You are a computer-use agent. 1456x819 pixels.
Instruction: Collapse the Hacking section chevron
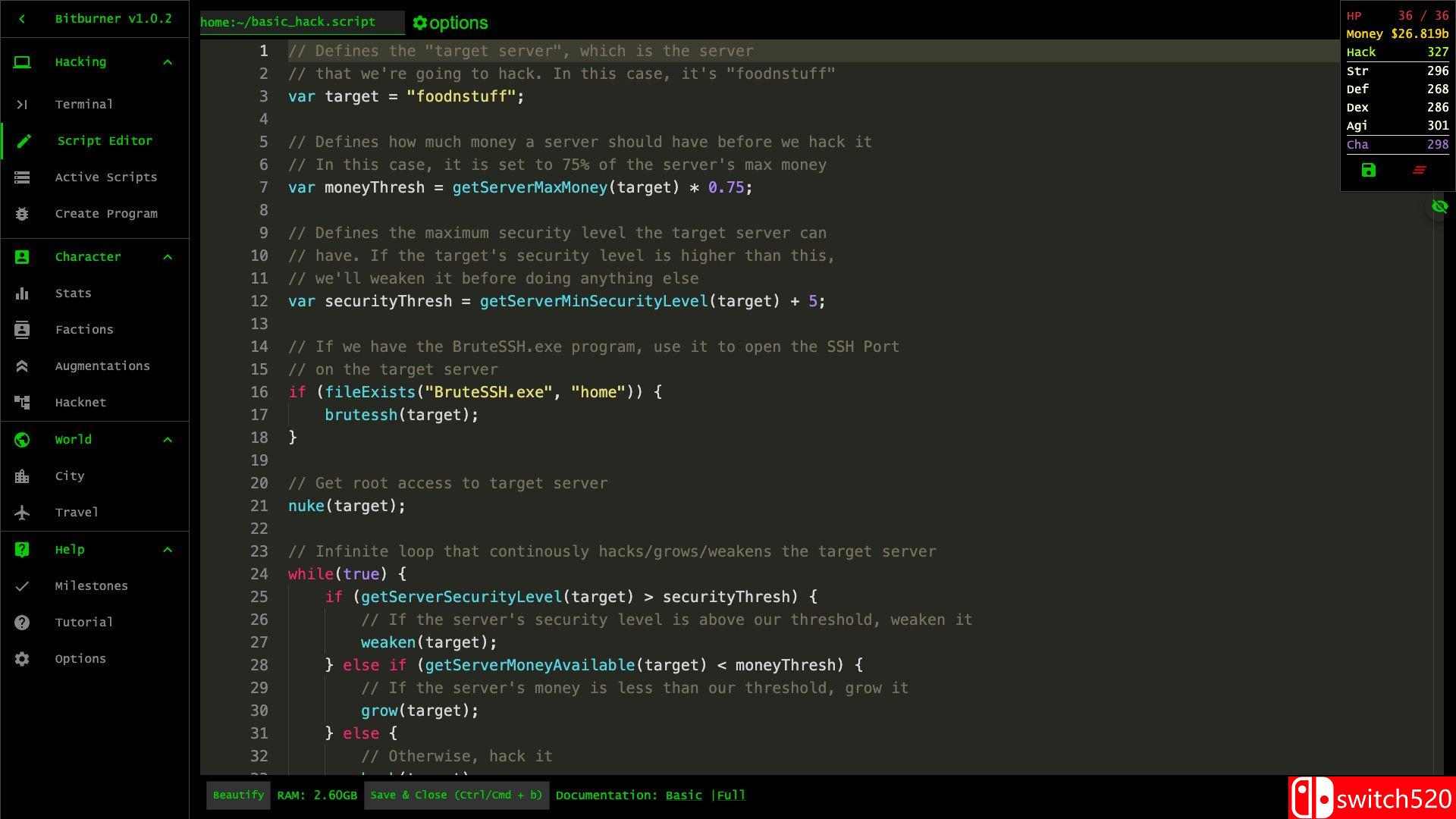click(x=168, y=62)
